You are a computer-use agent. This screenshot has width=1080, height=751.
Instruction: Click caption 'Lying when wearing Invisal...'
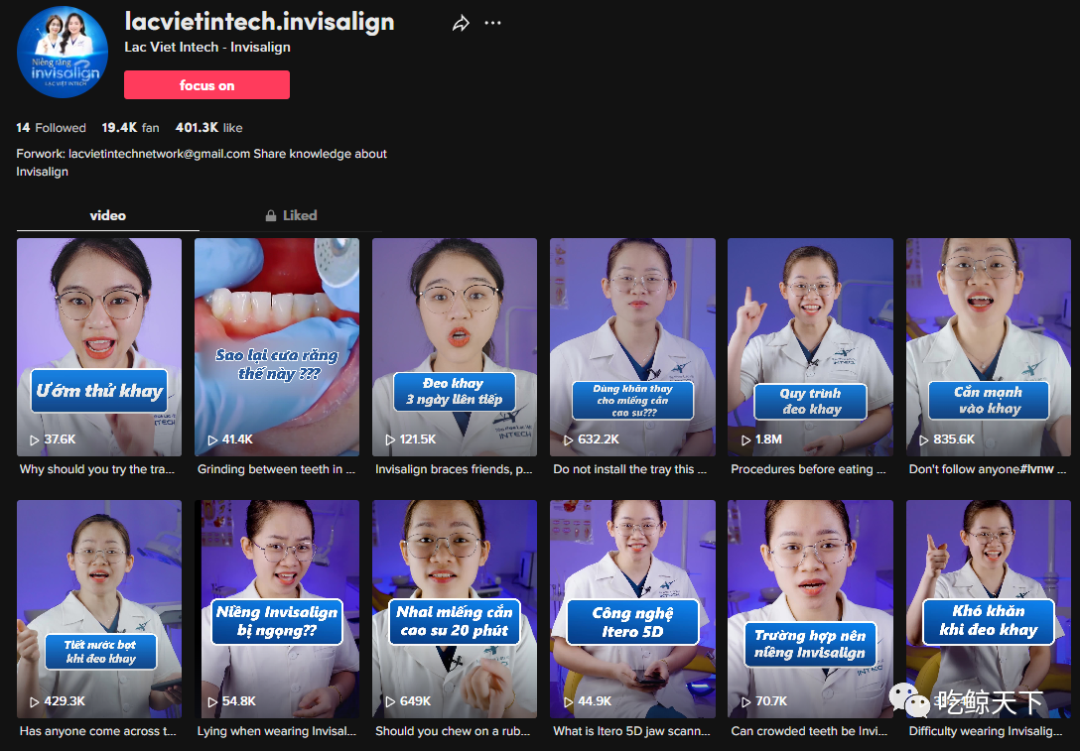277,731
